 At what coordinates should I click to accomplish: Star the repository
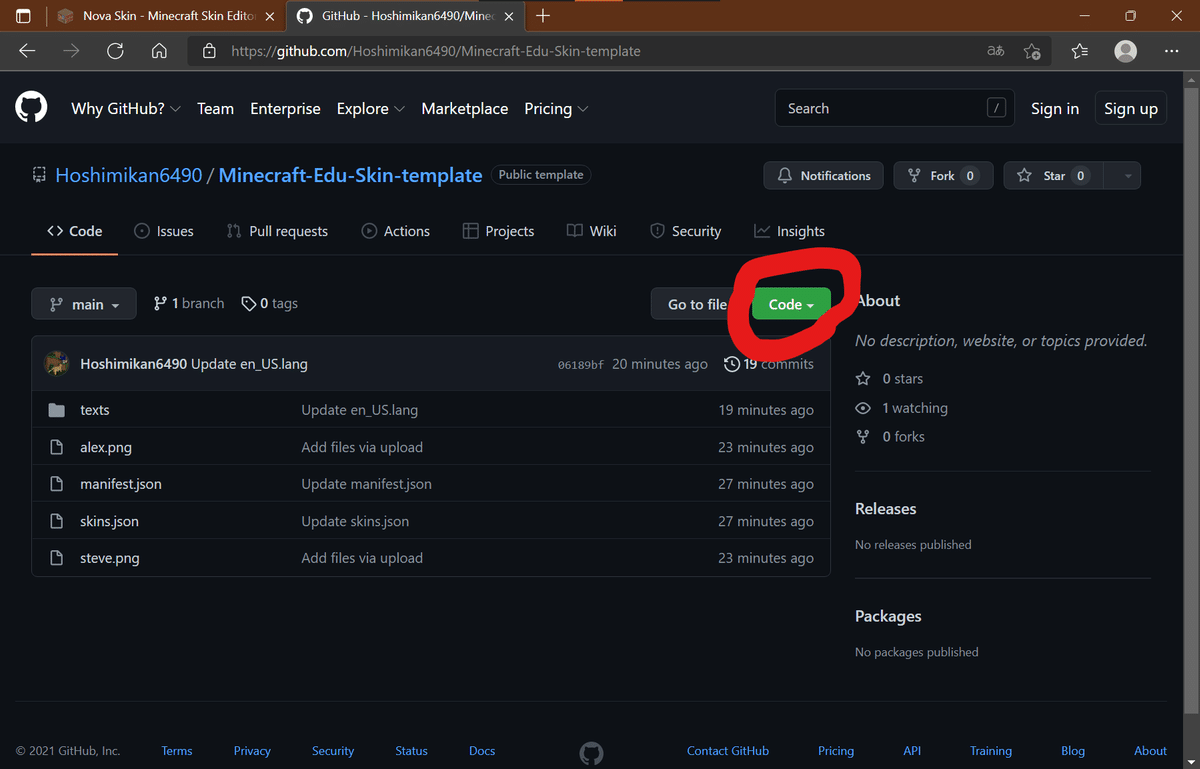coord(1052,176)
